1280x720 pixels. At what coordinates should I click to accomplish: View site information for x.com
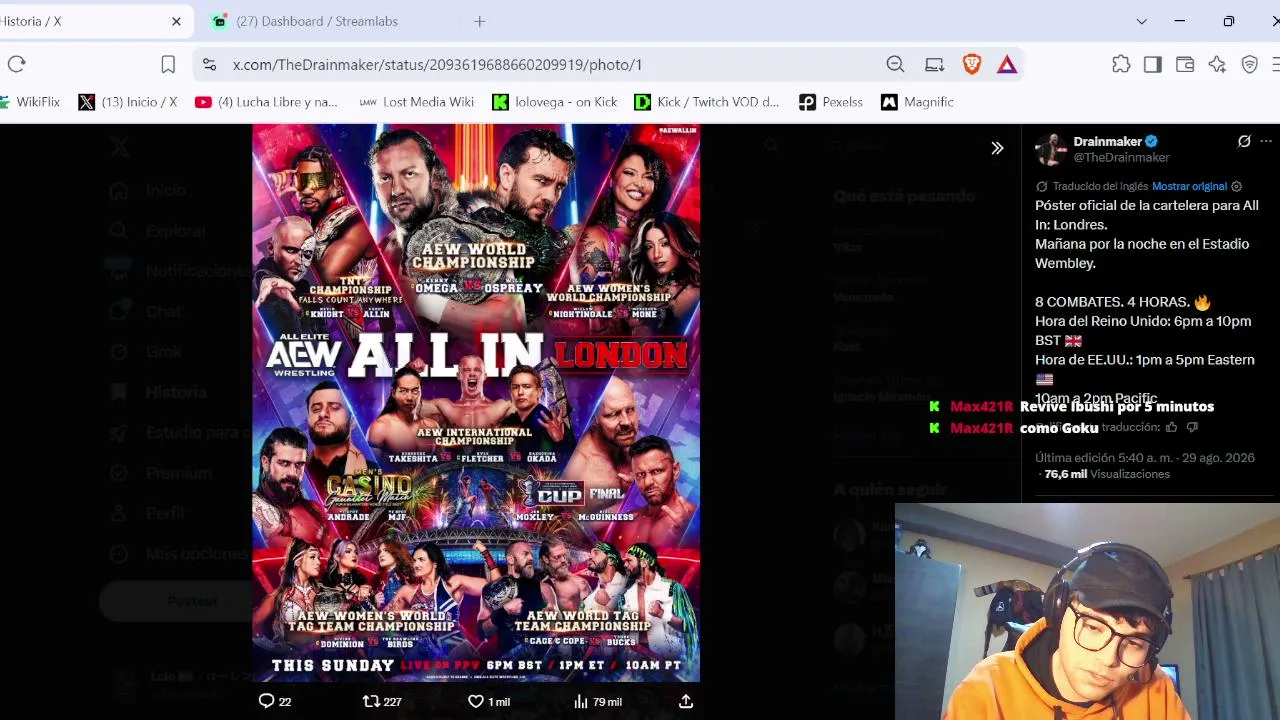click(209, 64)
